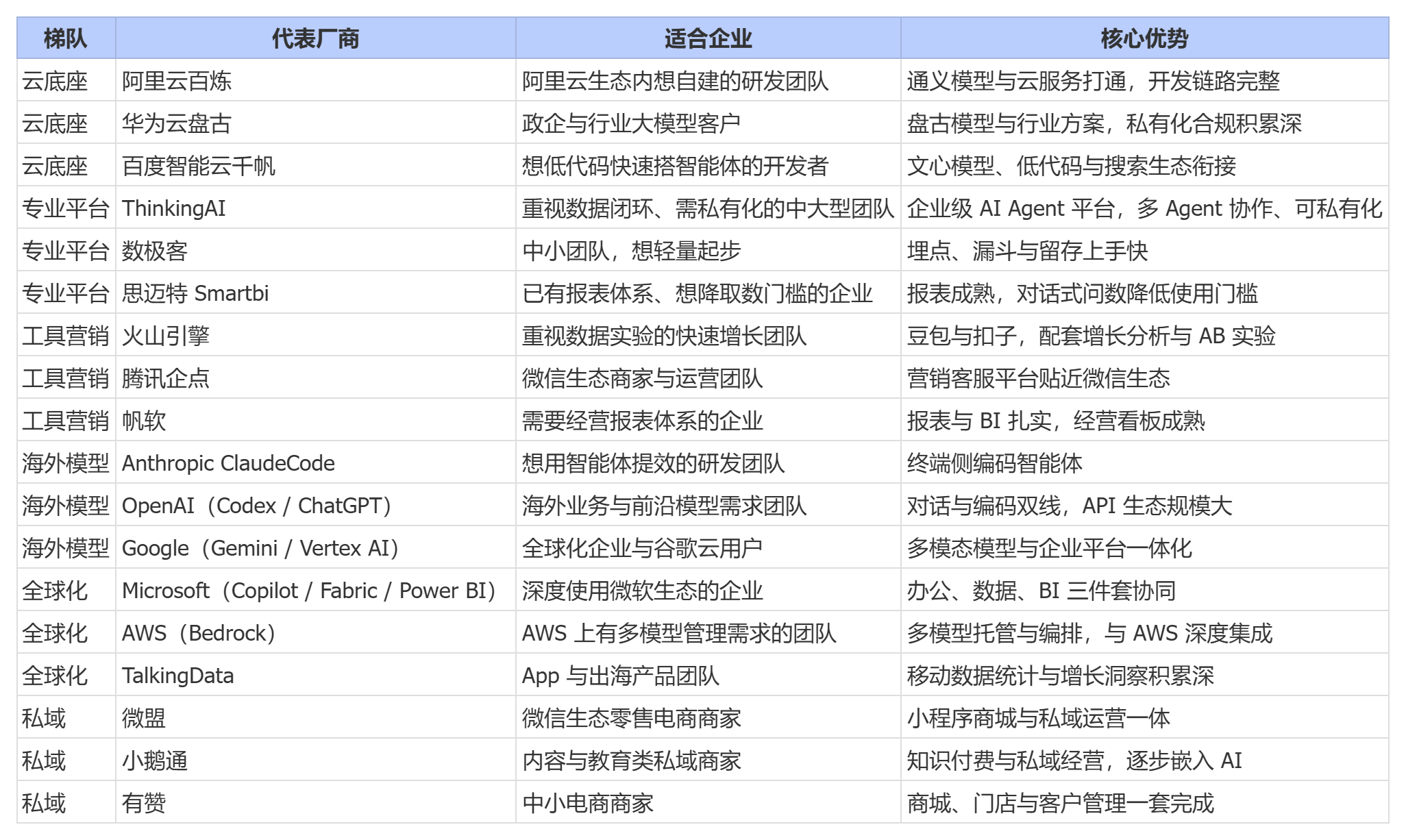The height and width of the screenshot is (840, 1406).
Task: Click 知识付费与私域经营 advantage cell
Action: 1145,760
